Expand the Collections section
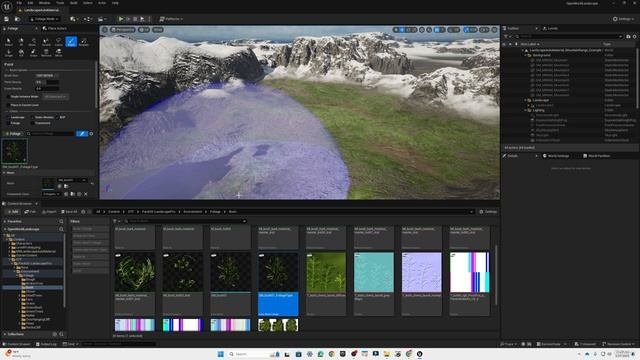 5,334
